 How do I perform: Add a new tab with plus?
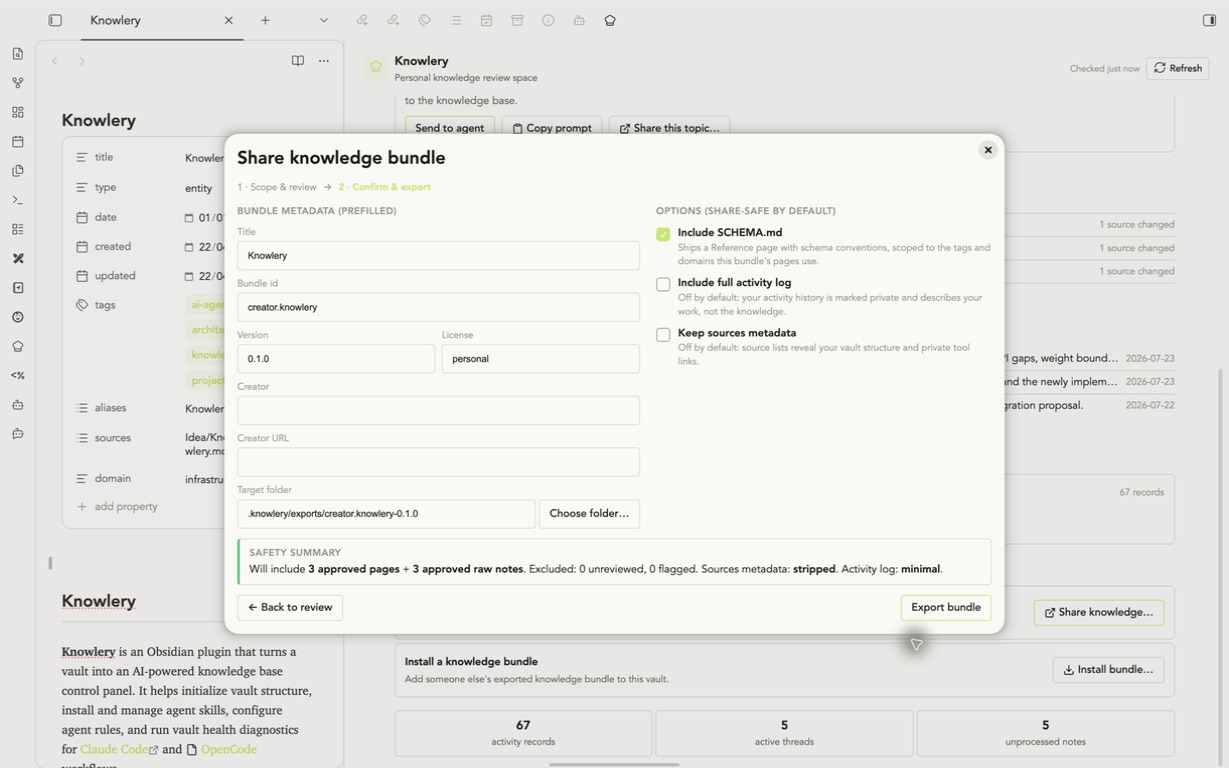(265, 20)
